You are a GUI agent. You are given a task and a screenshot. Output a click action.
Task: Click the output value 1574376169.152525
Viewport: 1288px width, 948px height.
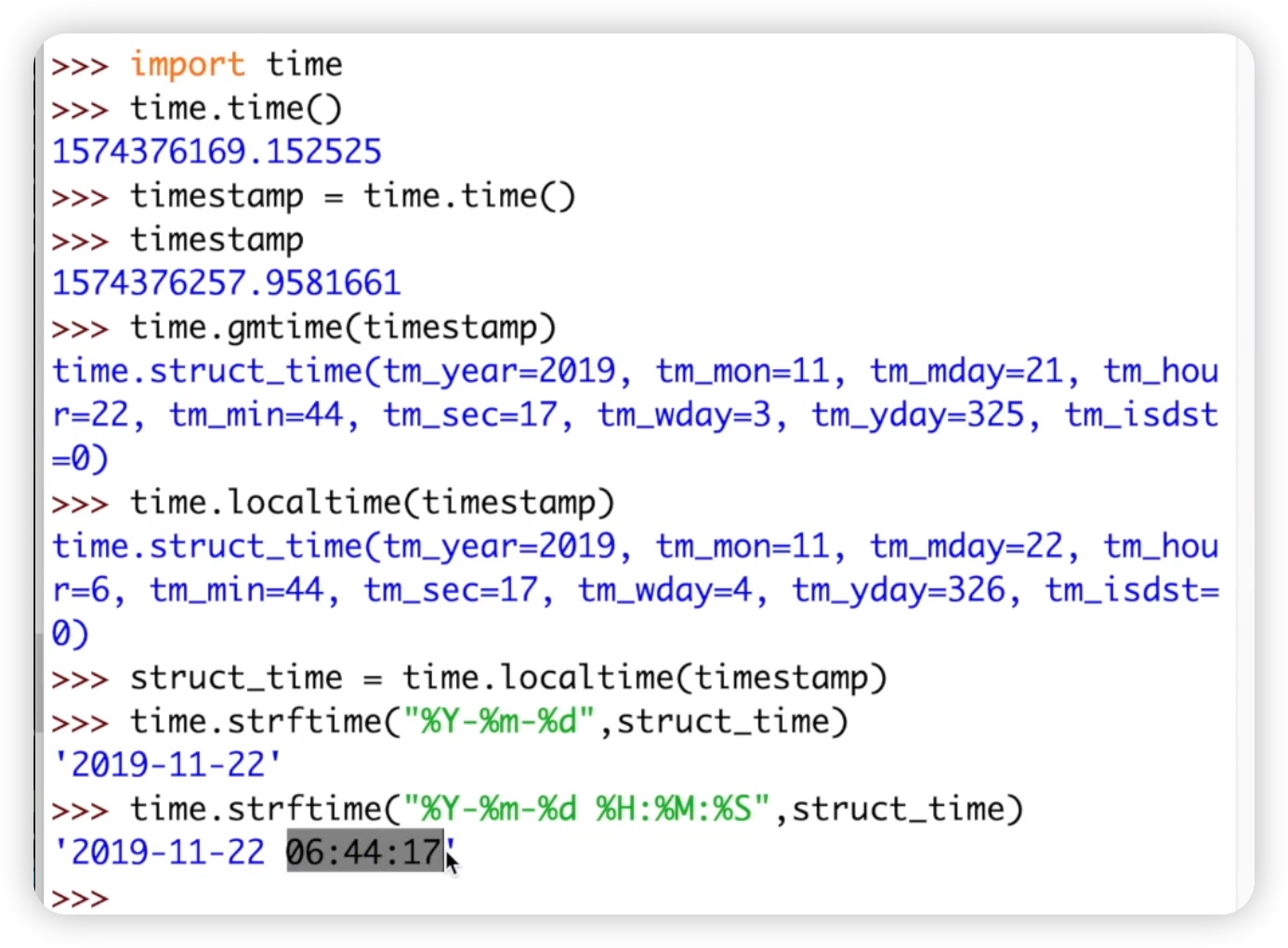(217, 151)
